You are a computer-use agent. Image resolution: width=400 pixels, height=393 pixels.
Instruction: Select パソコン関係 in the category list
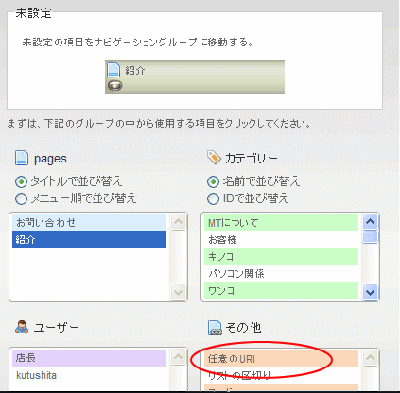tap(281, 274)
